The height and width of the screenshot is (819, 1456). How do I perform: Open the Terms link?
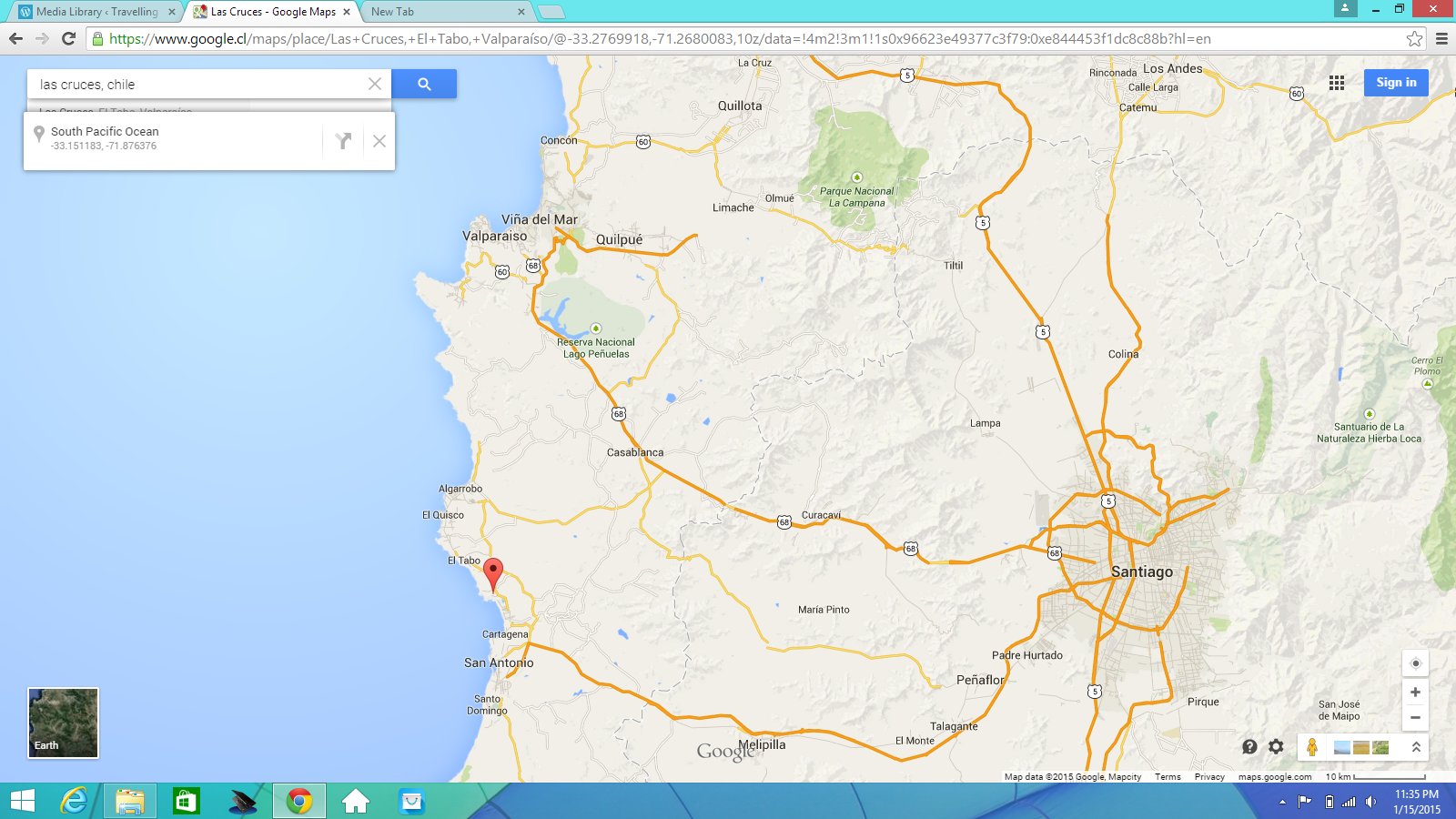tap(1168, 777)
